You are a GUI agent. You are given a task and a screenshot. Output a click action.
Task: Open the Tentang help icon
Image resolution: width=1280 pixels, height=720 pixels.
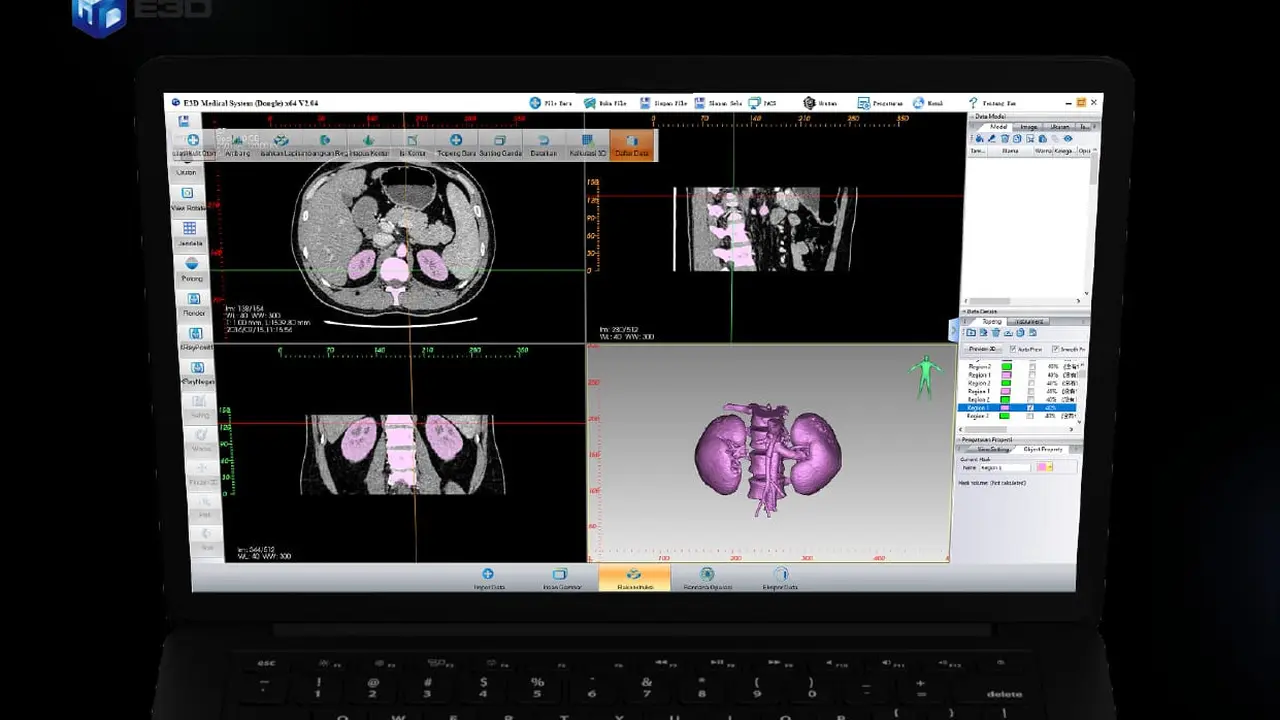tap(973, 103)
